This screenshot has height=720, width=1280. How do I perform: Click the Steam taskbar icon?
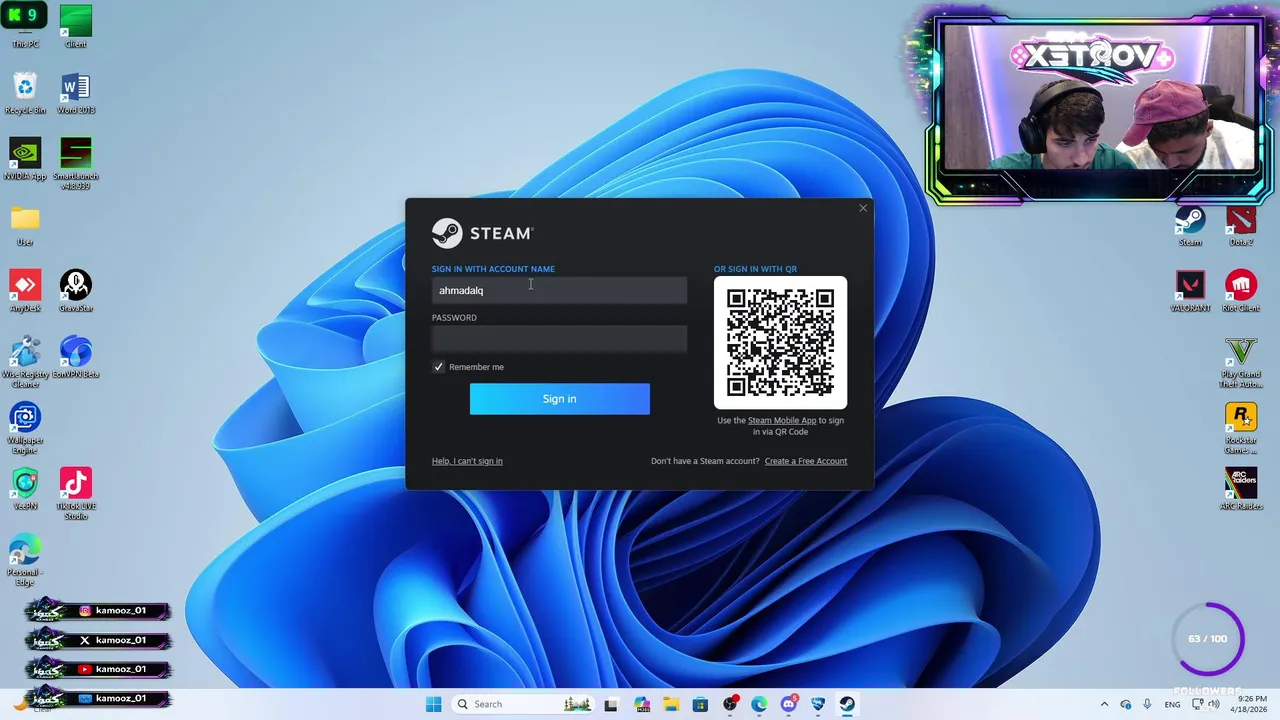847,704
